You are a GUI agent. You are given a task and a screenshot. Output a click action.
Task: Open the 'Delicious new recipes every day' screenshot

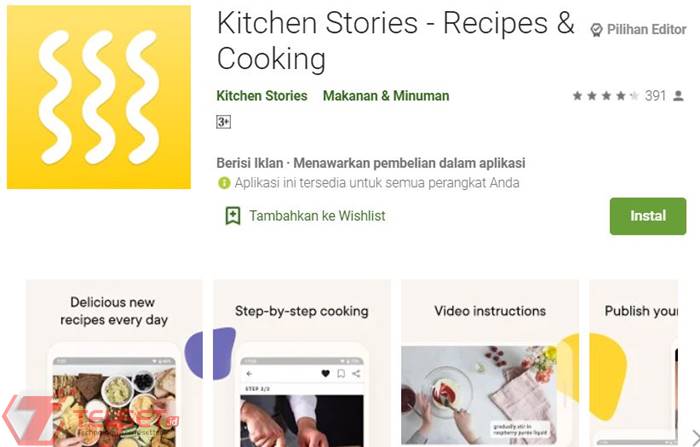[113, 365]
